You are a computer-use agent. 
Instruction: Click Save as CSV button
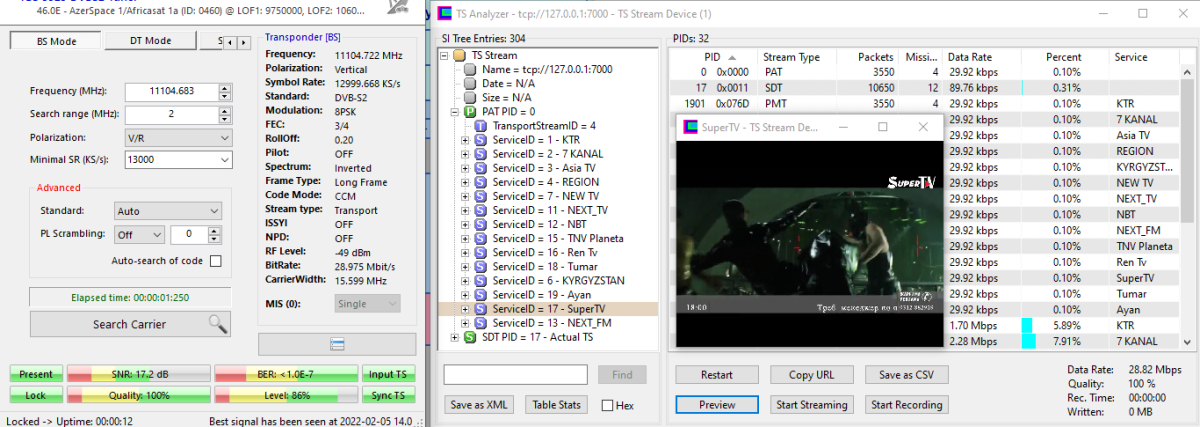(x=906, y=375)
